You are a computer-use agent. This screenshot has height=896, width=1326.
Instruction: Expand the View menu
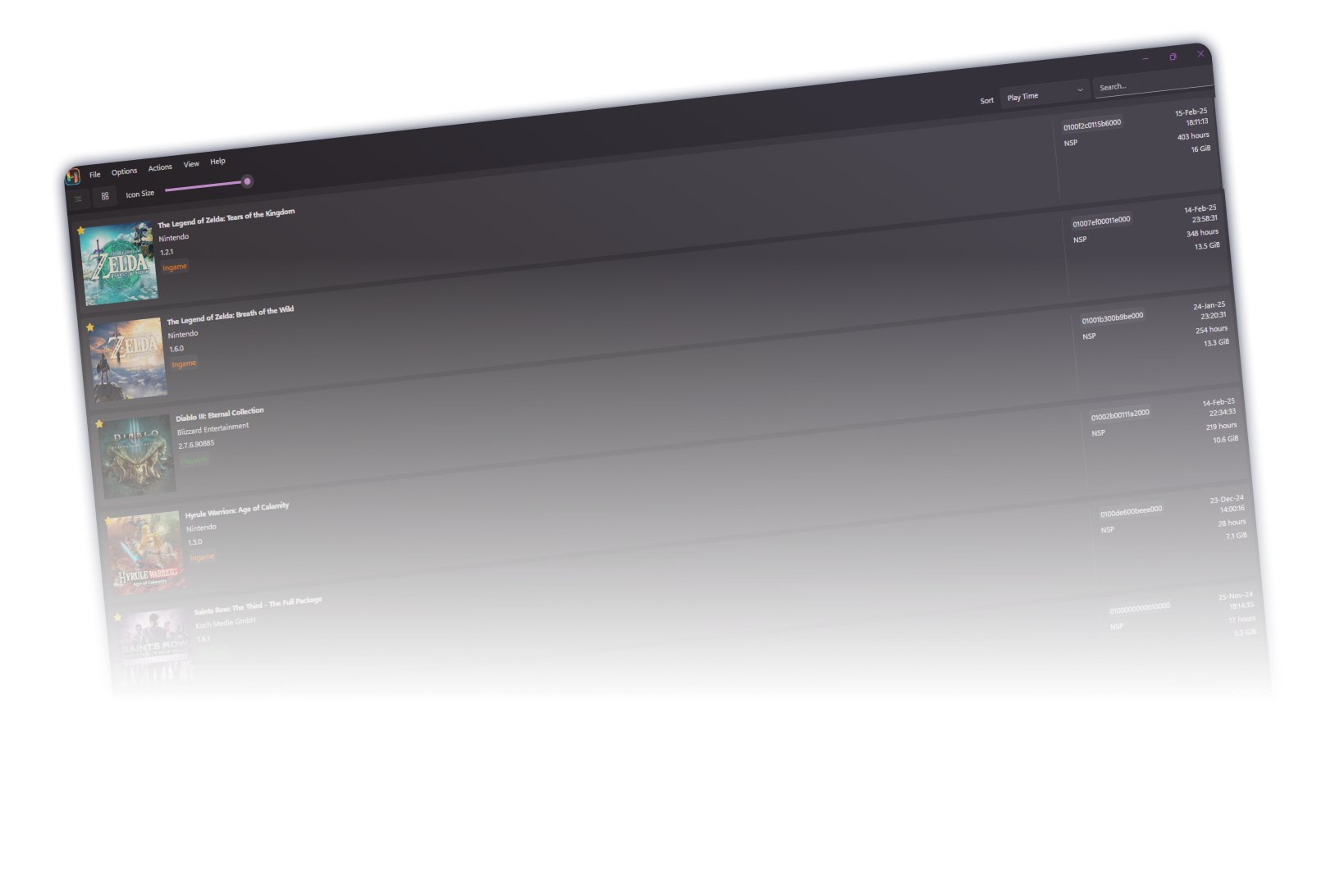[x=191, y=164]
